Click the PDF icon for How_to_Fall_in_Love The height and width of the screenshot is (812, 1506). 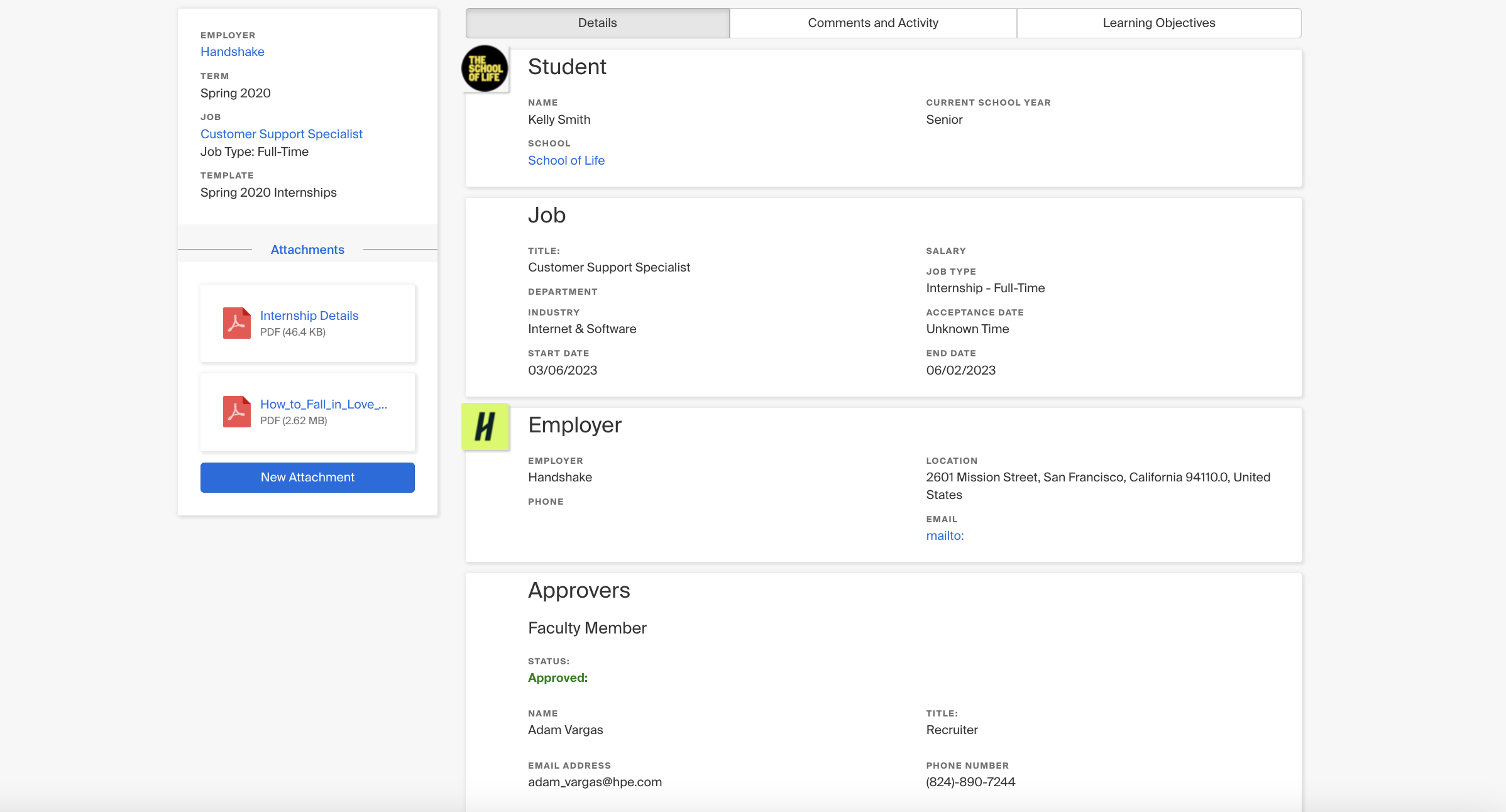click(x=237, y=412)
